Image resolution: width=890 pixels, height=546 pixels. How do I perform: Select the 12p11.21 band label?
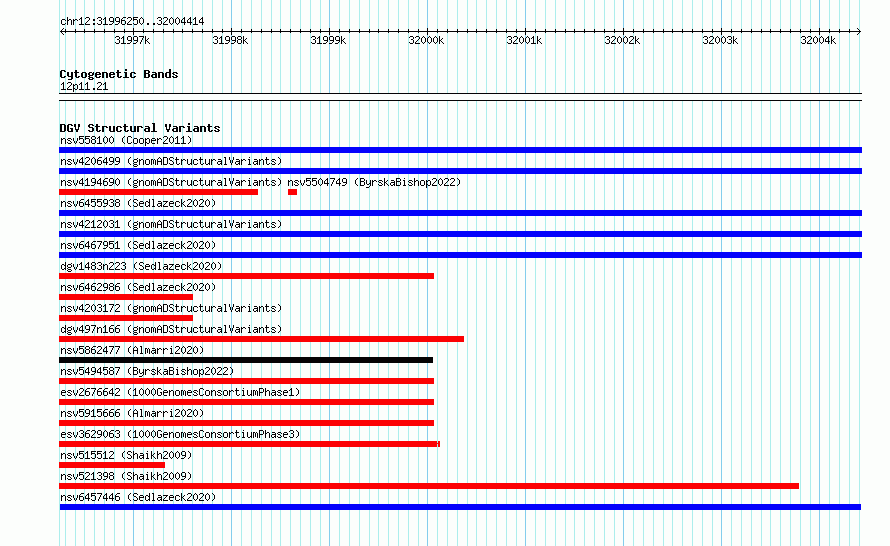84,86
